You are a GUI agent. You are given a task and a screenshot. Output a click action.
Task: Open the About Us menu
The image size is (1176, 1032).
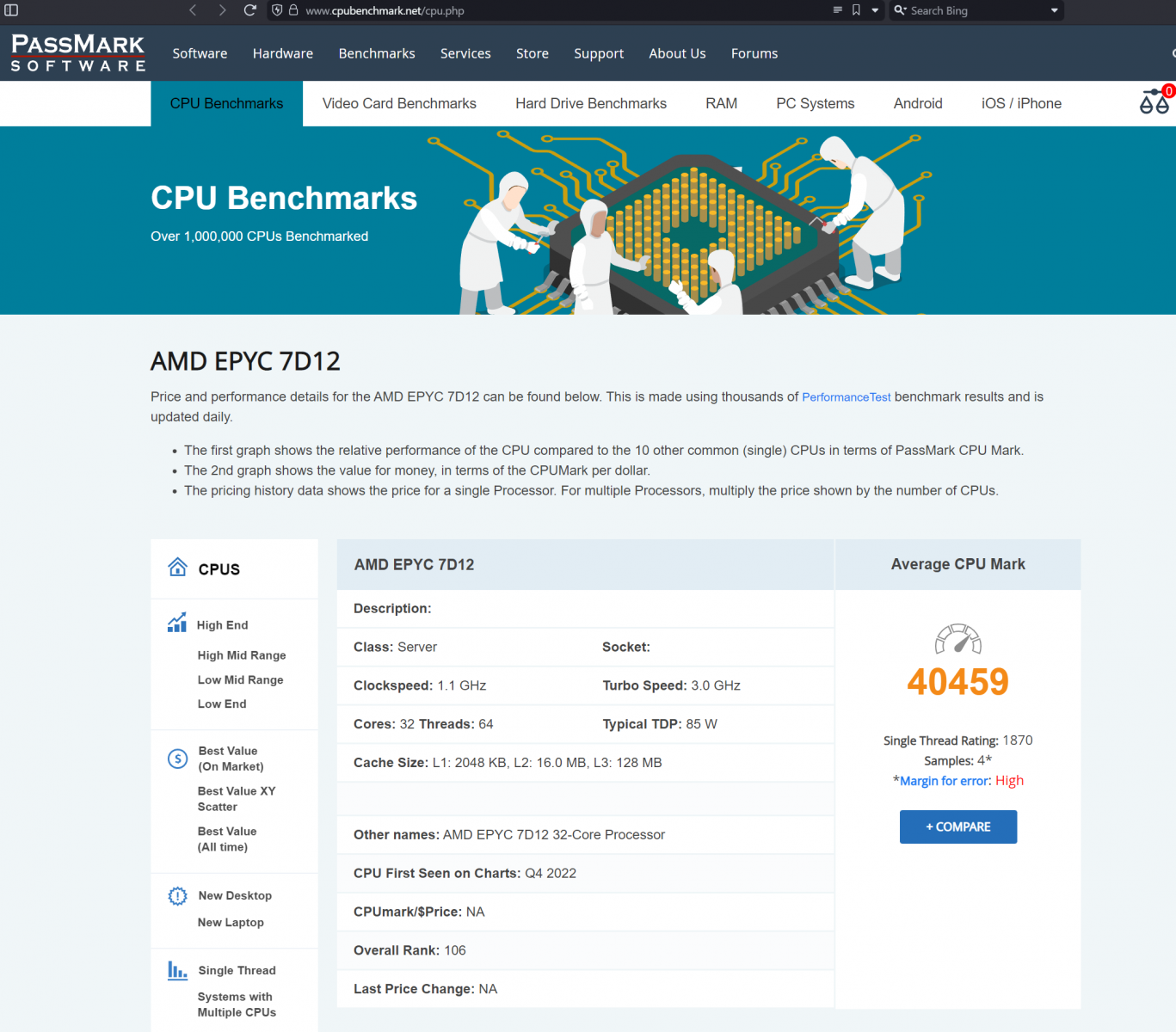(x=677, y=53)
